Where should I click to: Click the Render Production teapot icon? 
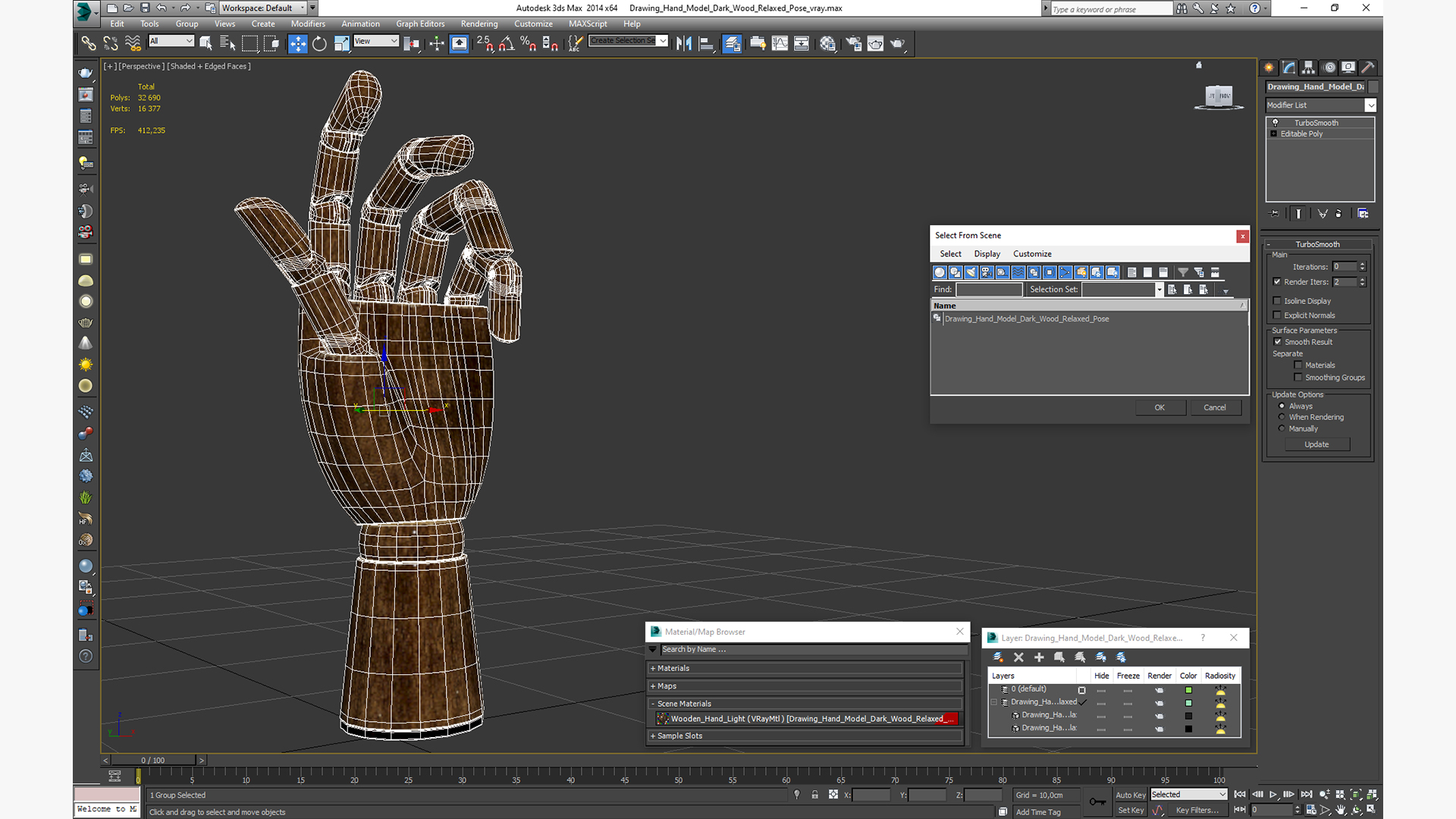[897, 43]
